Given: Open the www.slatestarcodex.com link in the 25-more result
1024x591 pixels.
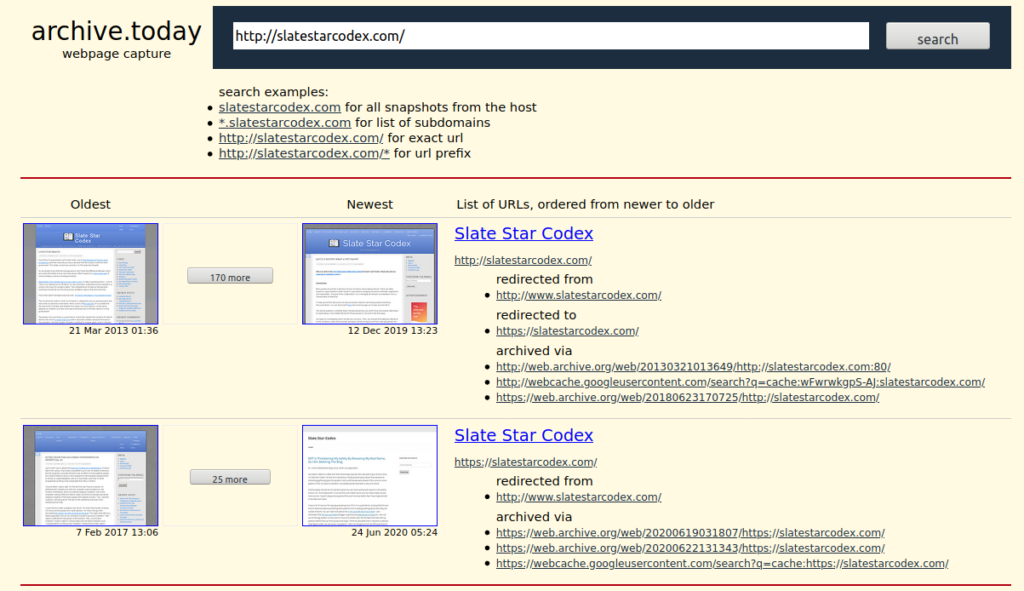Looking at the screenshot, I should pos(579,497).
